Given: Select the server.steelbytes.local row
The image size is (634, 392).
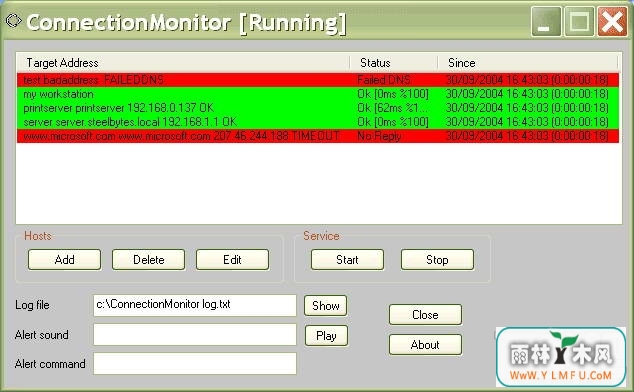Looking at the screenshot, I should 318,122.
